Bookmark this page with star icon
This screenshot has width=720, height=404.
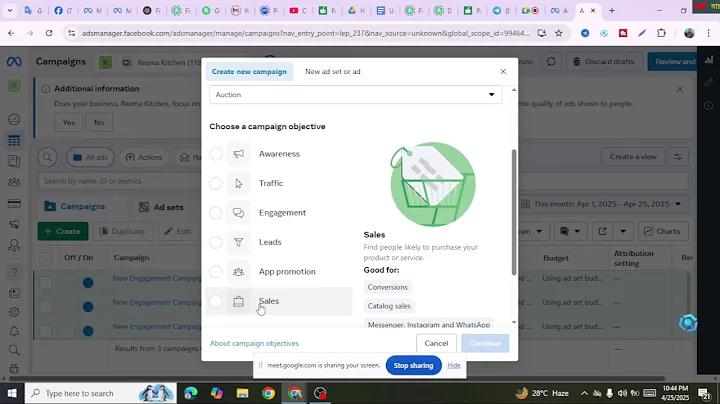[558, 33]
